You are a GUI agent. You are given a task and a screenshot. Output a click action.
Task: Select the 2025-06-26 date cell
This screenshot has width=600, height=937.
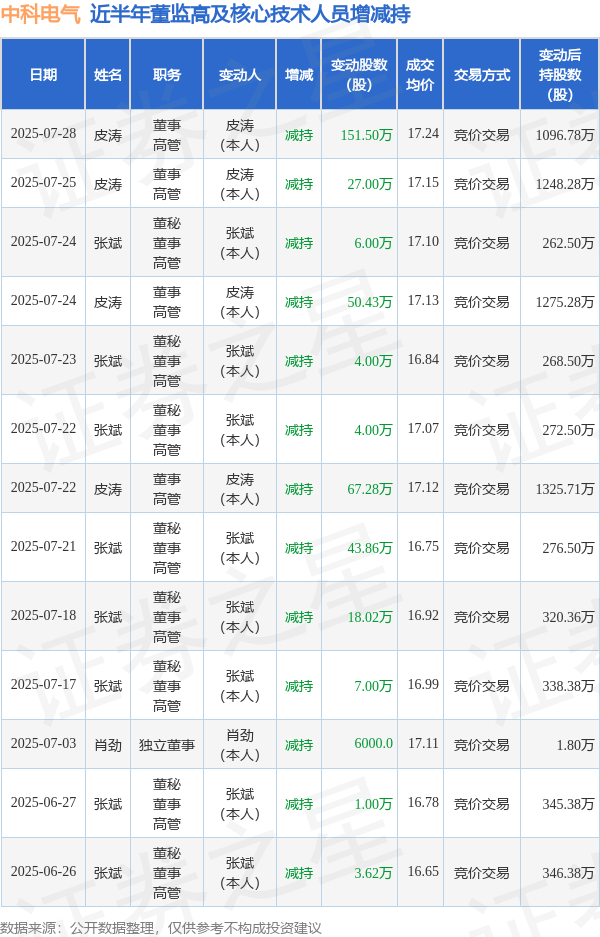pyautogui.click(x=43, y=873)
